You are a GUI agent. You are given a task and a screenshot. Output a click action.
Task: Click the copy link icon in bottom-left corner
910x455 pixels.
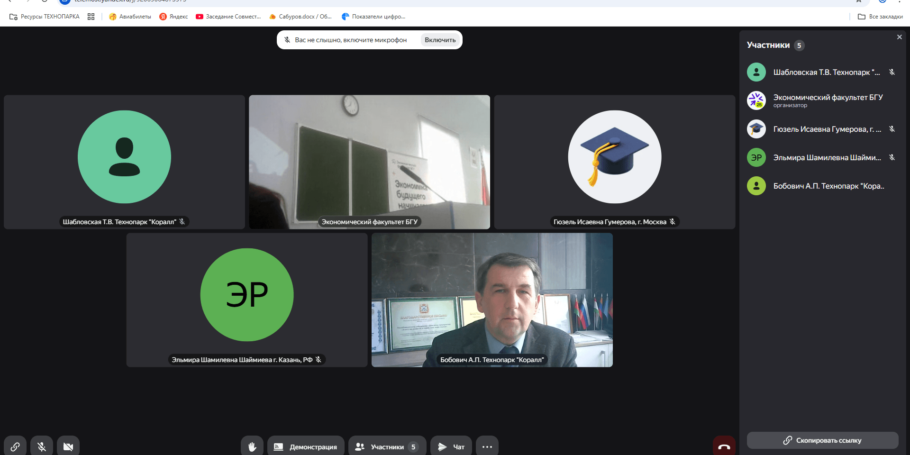pos(14,446)
